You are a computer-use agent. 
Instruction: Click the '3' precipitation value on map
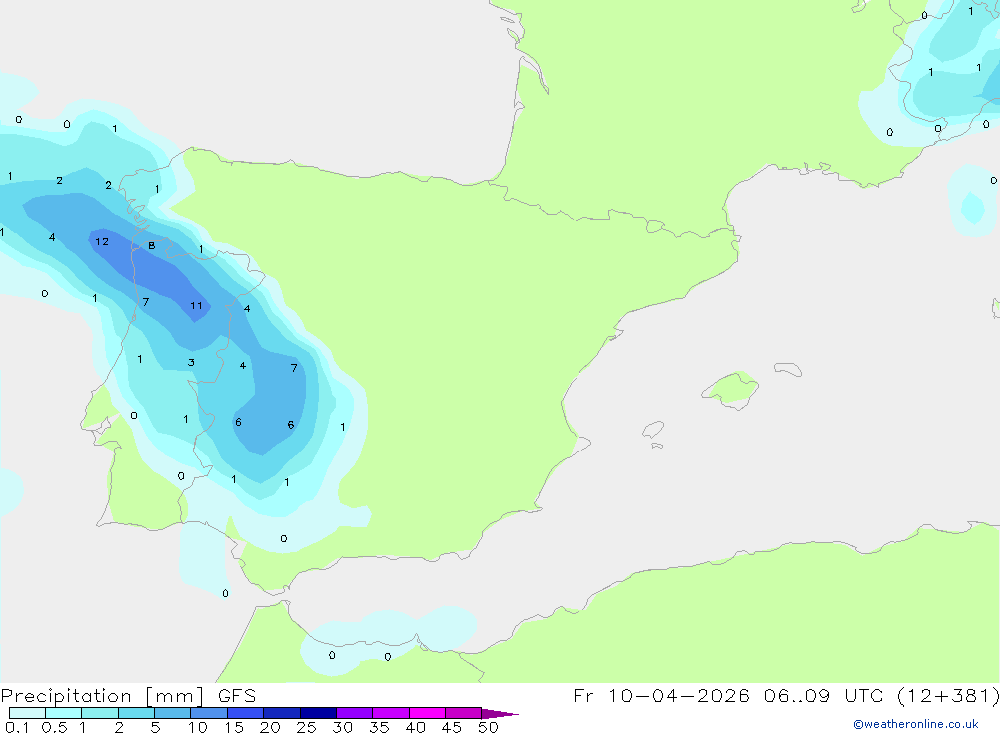pyautogui.click(x=191, y=362)
